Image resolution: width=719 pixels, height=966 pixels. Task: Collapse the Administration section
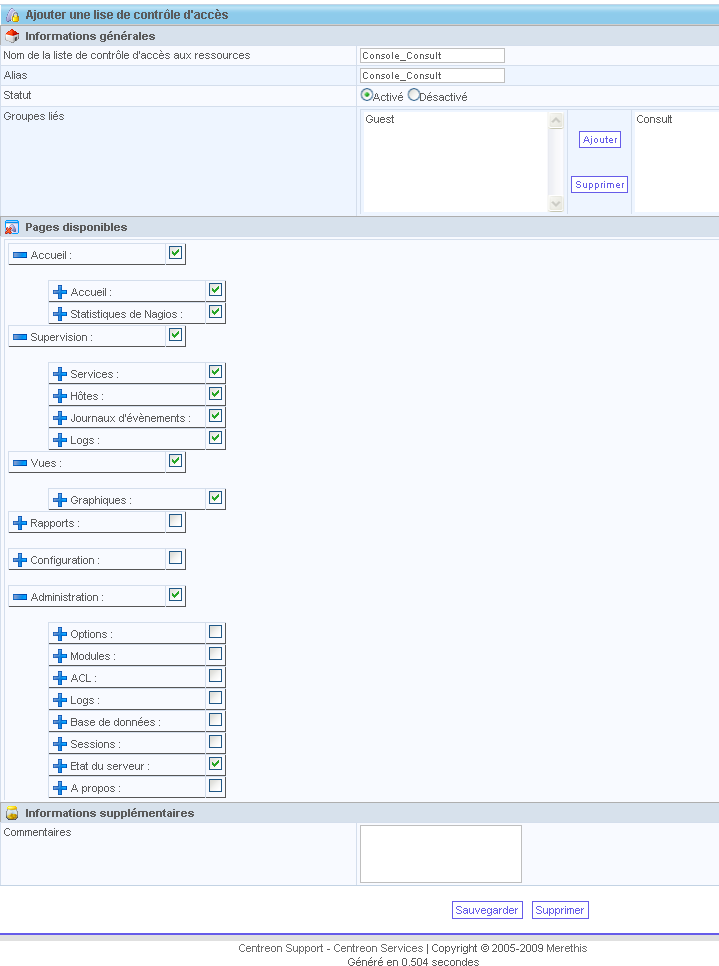click(x=20, y=597)
